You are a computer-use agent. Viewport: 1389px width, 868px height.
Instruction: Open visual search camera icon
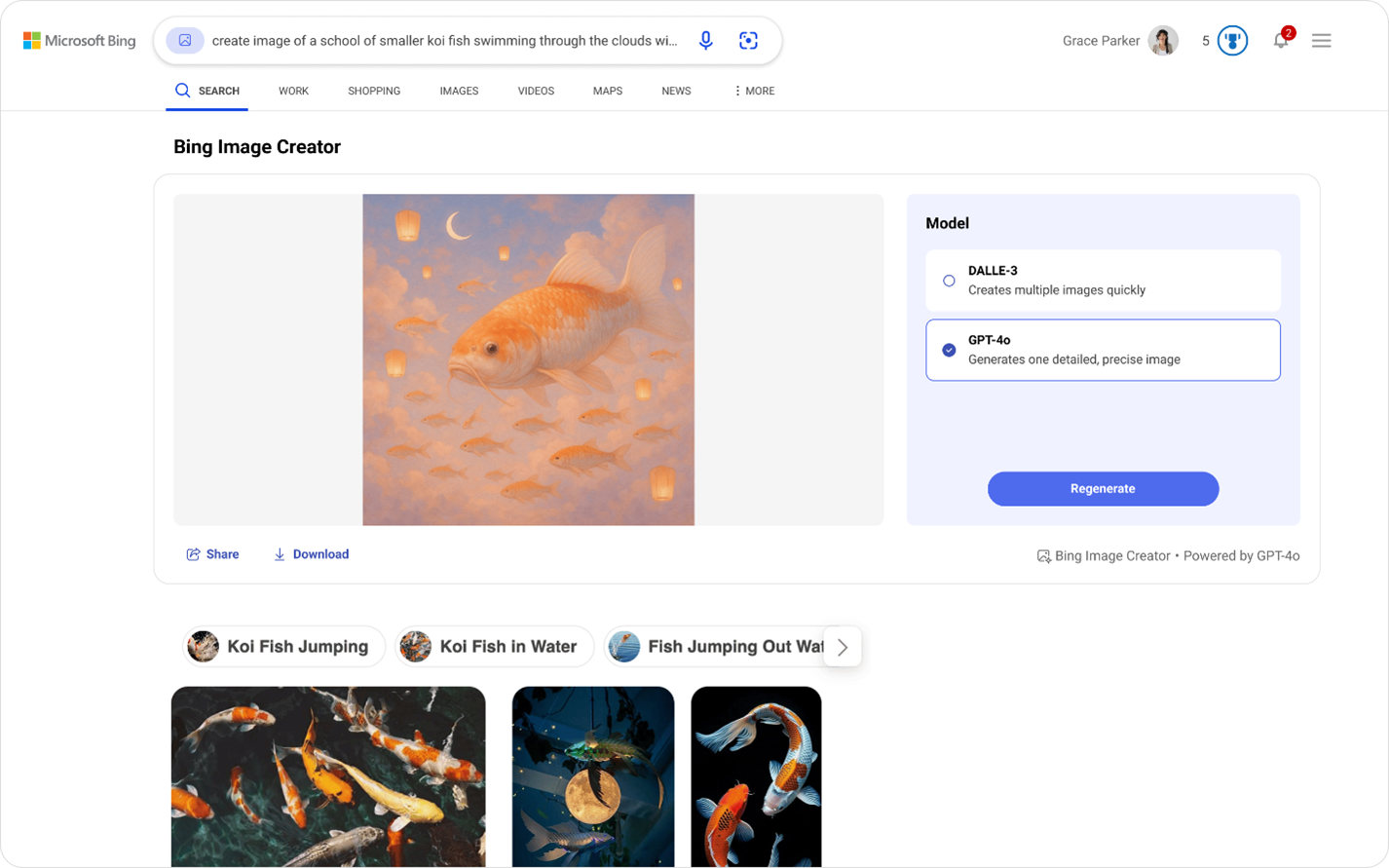[x=748, y=40]
